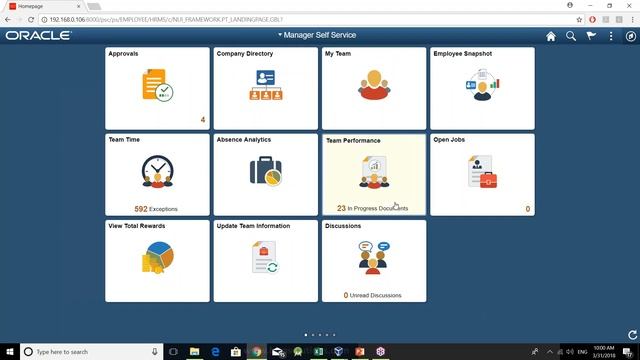Open the Windows Start menu
The height and width of the screenshot is (360, 640).
[10, 351]
